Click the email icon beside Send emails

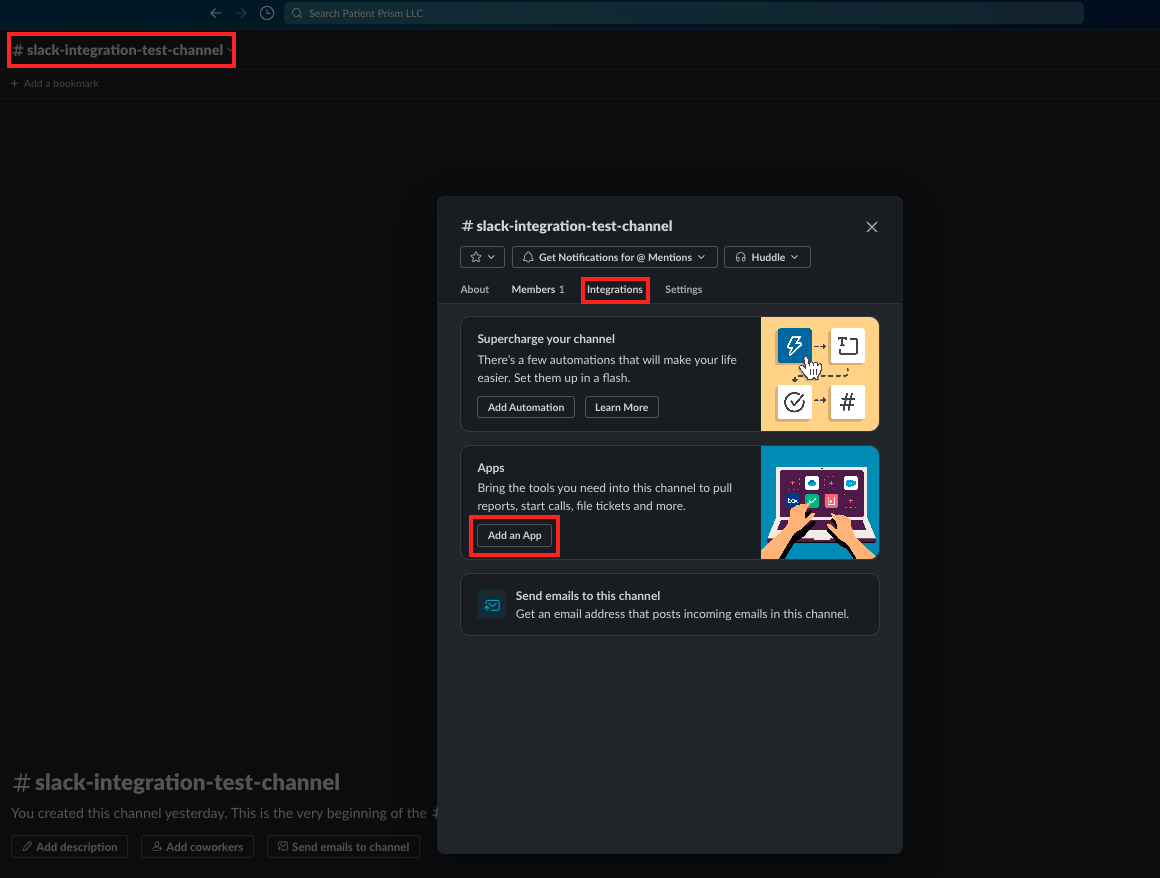coord(491,605)
